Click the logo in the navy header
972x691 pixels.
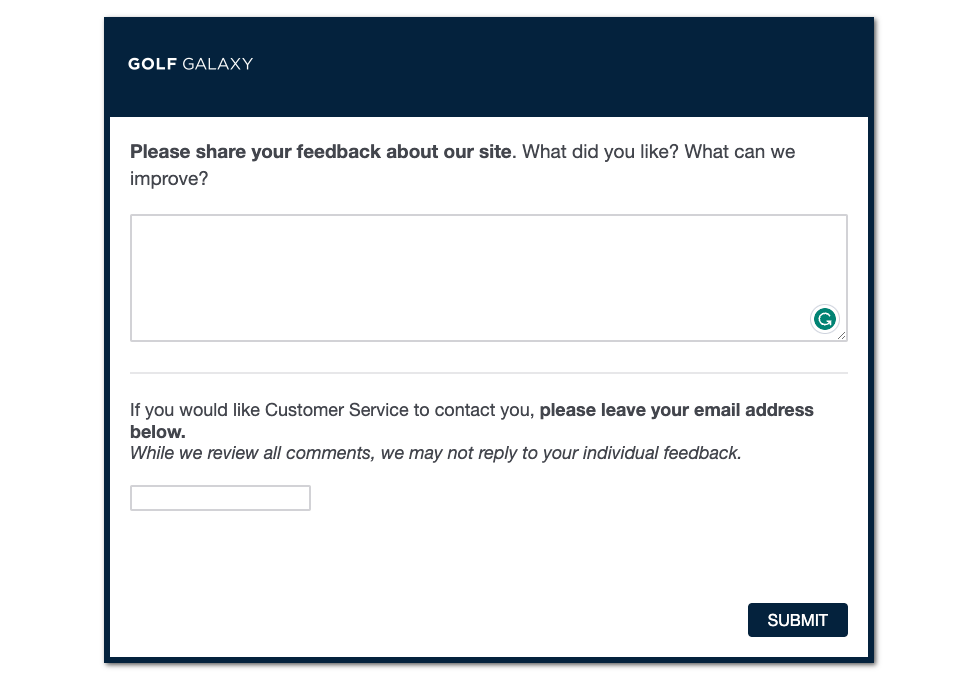click(x=189, y=64)
